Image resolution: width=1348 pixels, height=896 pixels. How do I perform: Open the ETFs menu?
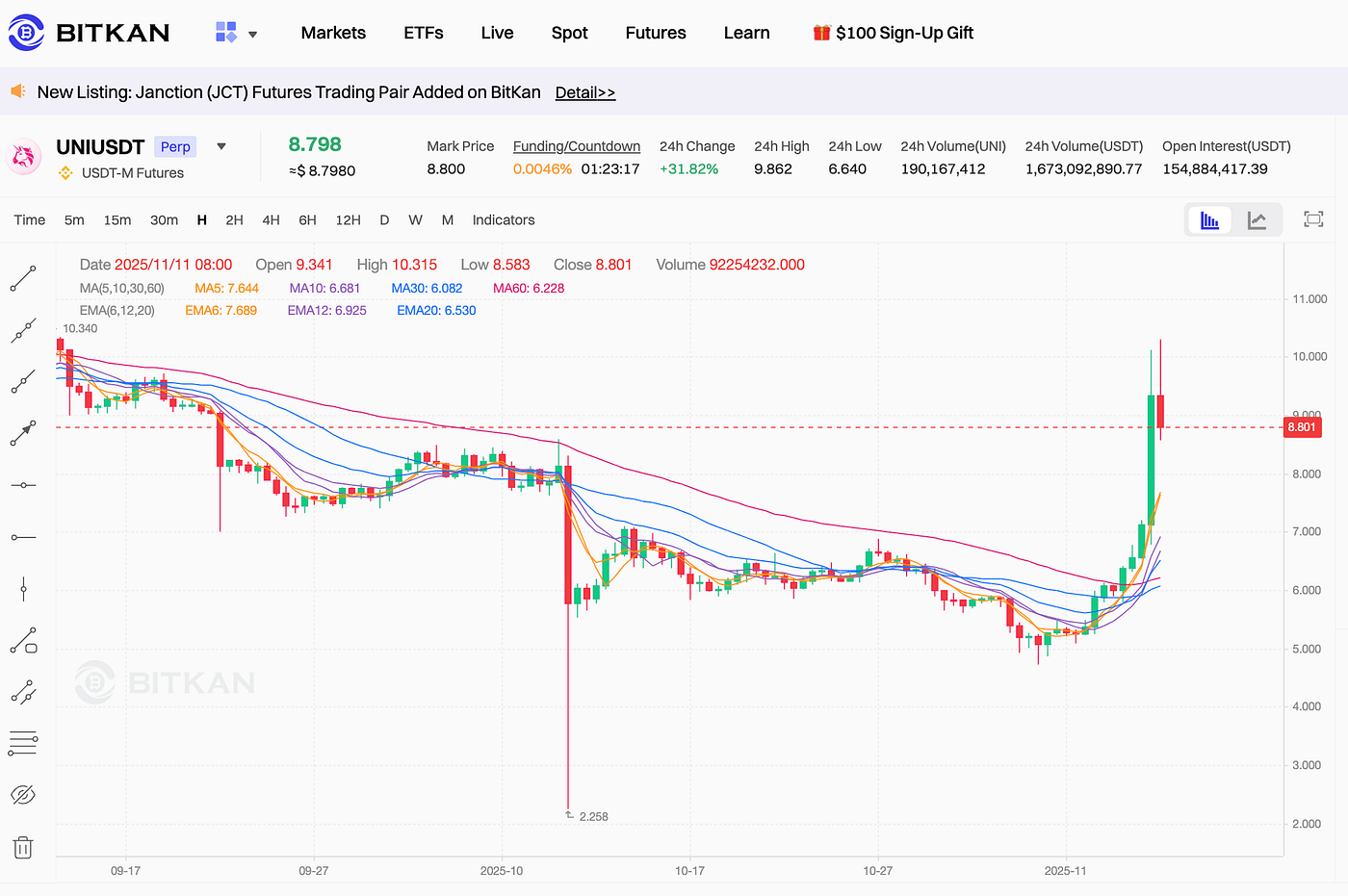point(424,33)
